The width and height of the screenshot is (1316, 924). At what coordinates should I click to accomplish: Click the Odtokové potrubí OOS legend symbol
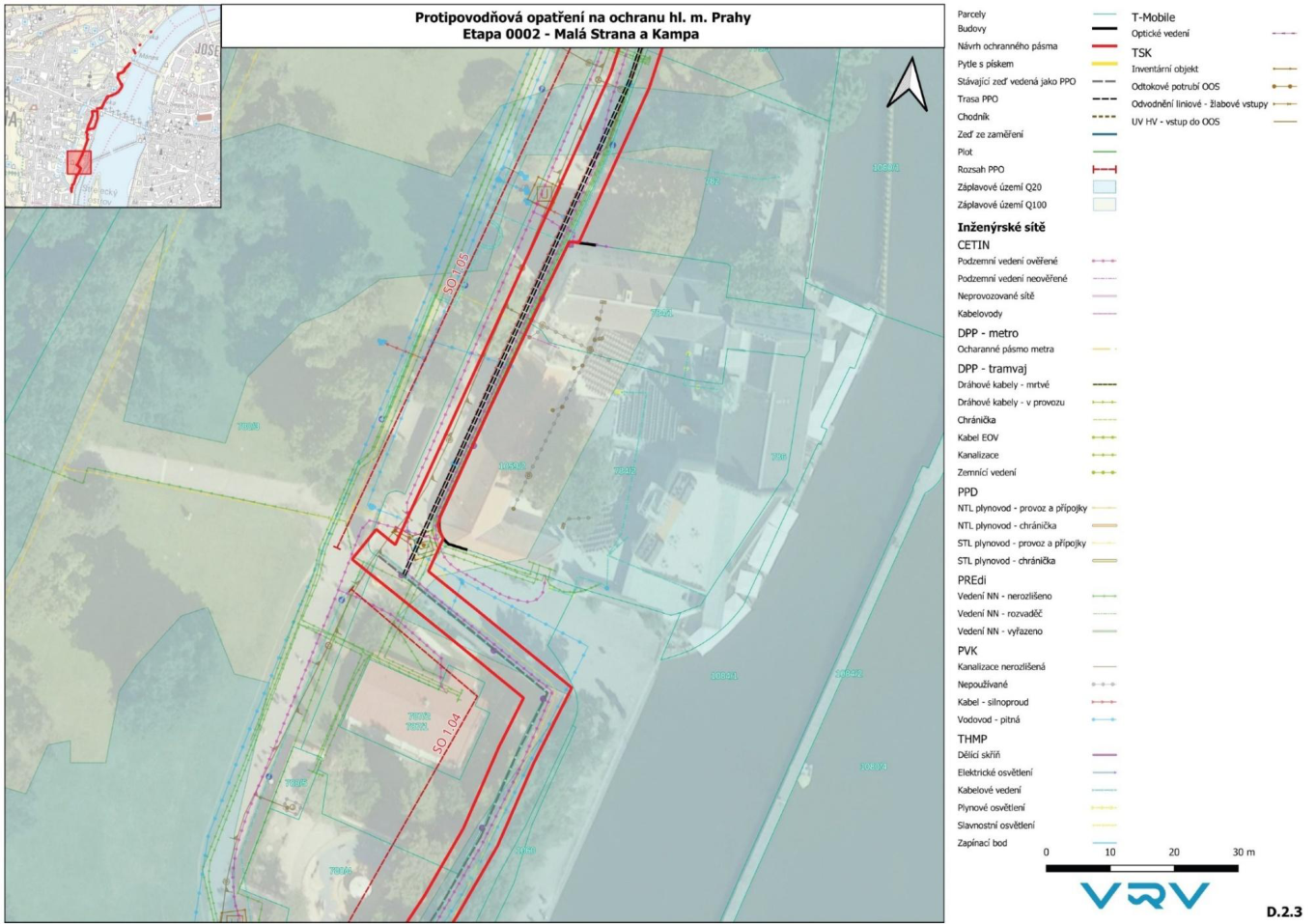[x=1283, y=87]
